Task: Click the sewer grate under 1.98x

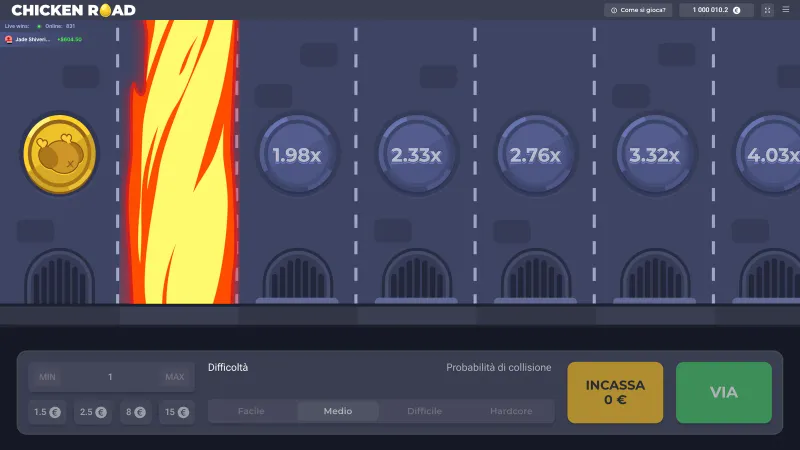Action: [297, 277]
